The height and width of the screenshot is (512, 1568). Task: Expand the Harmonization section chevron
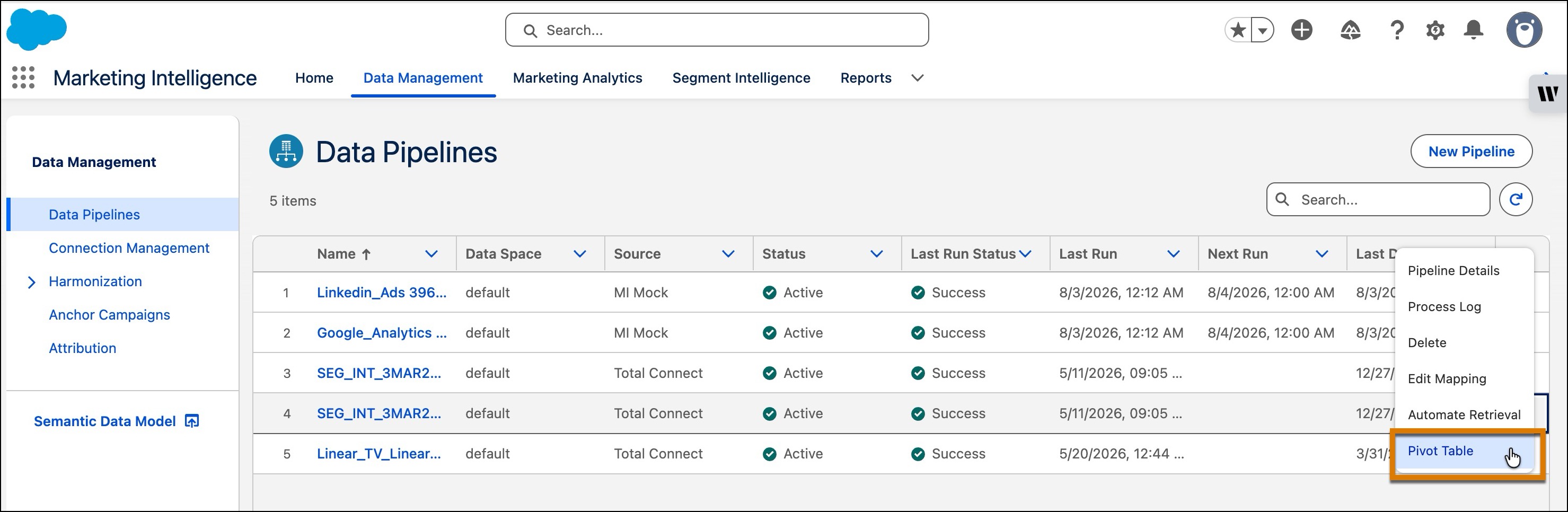32,282
